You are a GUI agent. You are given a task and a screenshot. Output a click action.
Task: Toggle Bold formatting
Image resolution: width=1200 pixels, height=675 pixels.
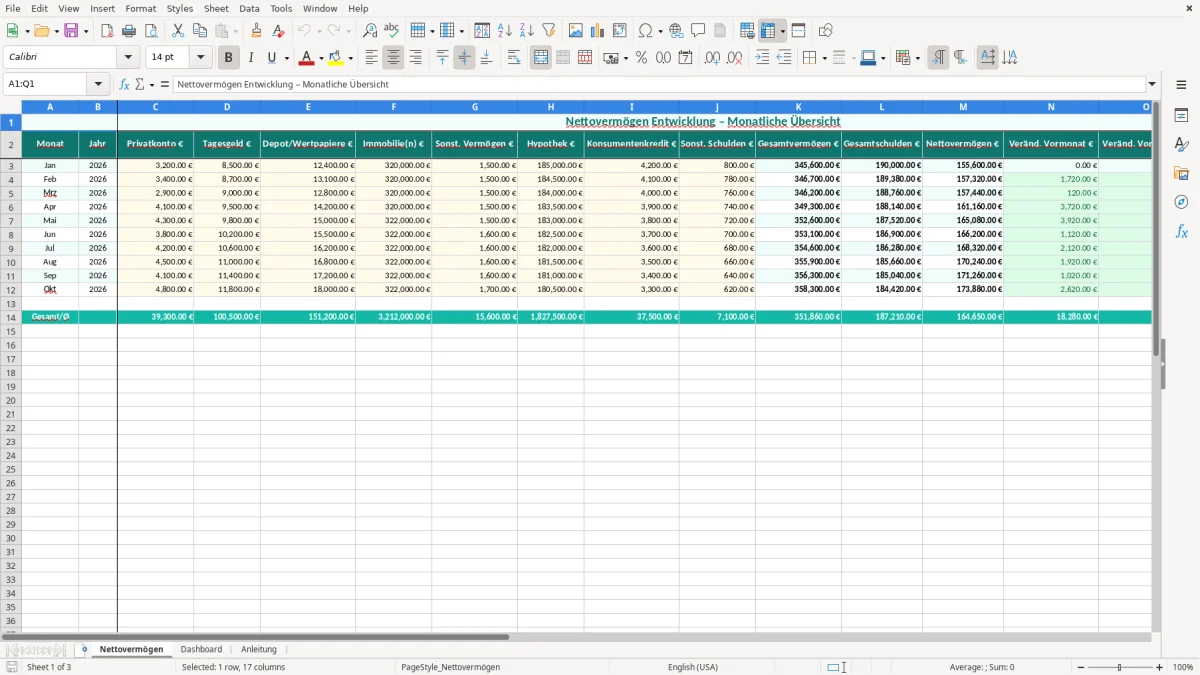click(229, 58)
